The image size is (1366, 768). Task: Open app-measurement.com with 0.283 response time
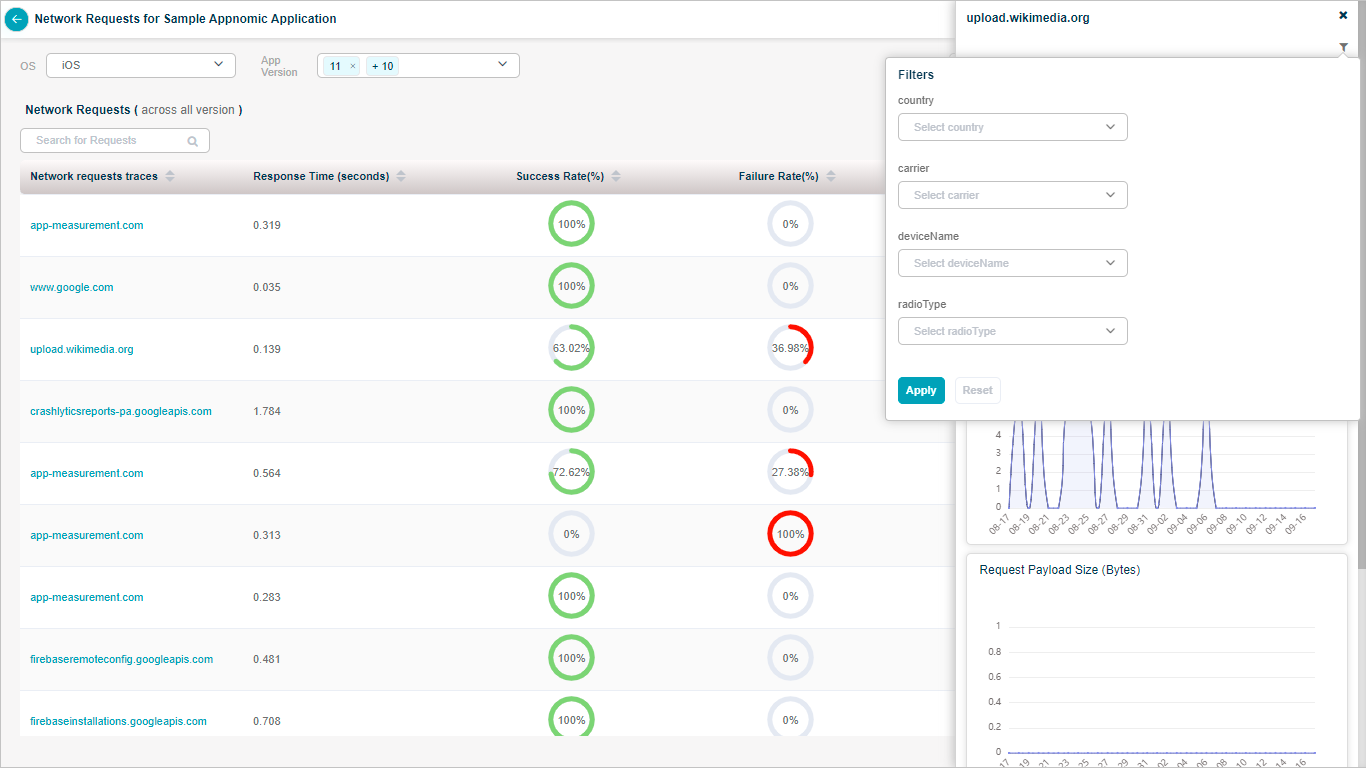87,597
